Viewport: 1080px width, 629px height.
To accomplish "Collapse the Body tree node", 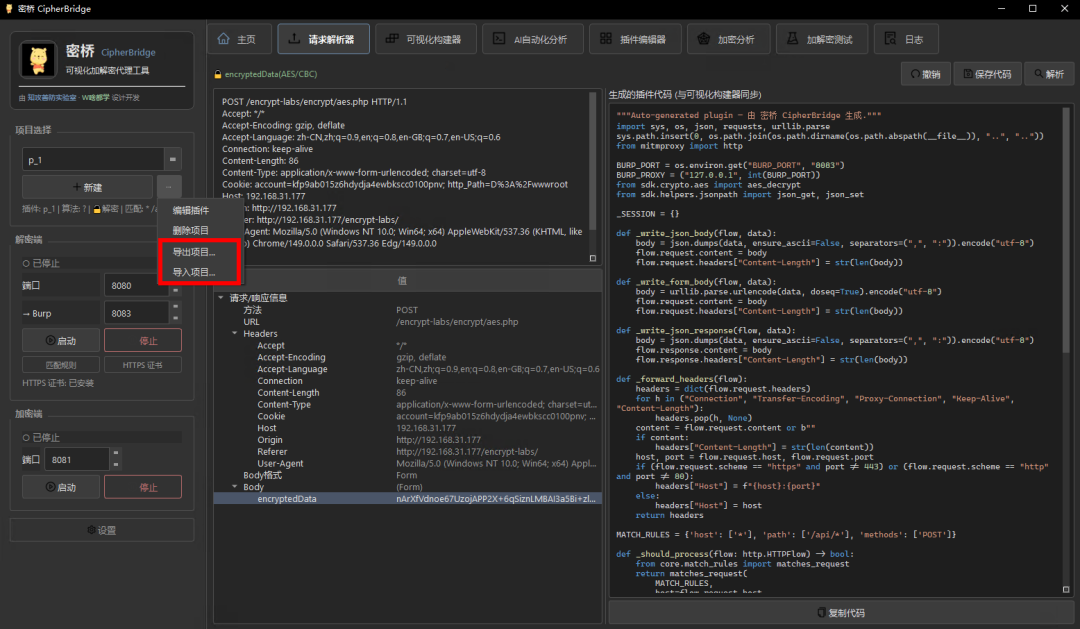I will [x=235, y=487].
